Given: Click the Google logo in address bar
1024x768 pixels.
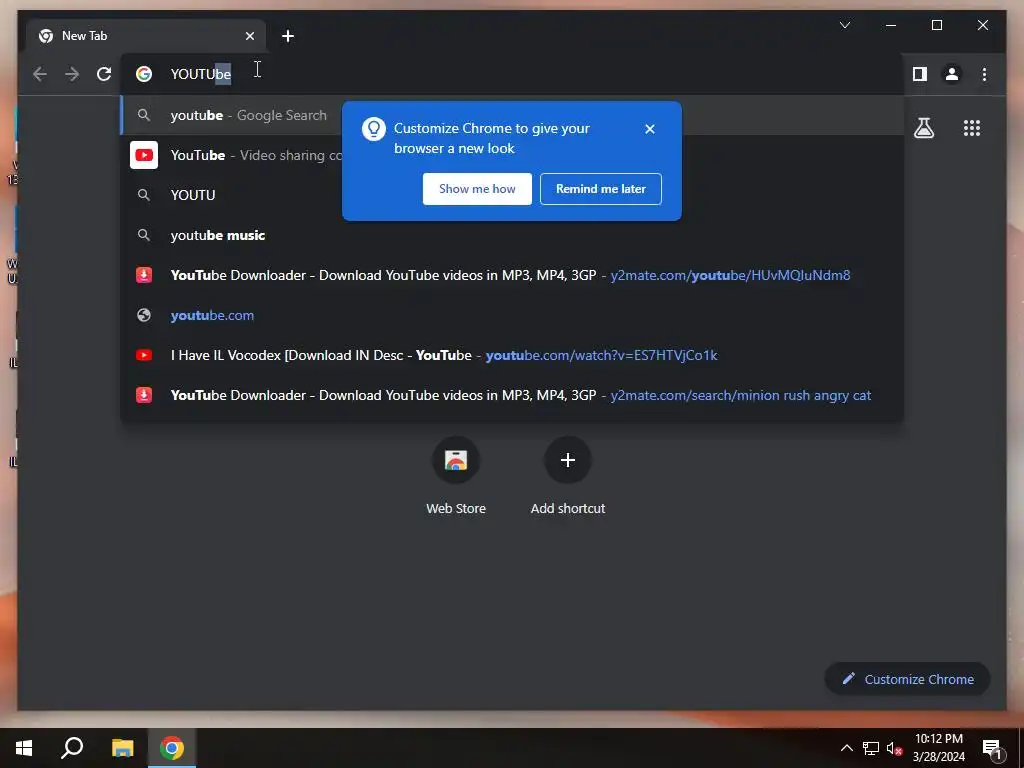Looking at the screenshot, I should point(144,74).
